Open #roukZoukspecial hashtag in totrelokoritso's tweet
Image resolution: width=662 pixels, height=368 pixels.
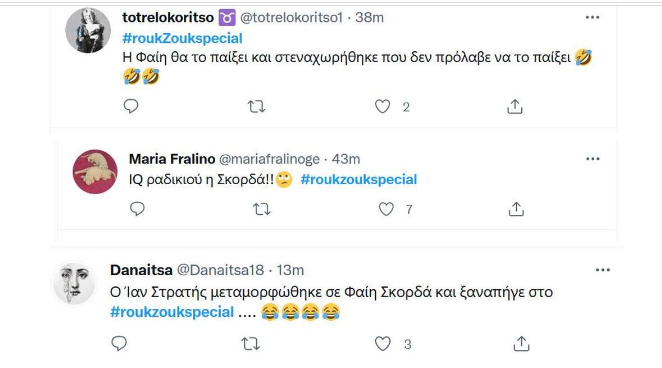(182, 38)
